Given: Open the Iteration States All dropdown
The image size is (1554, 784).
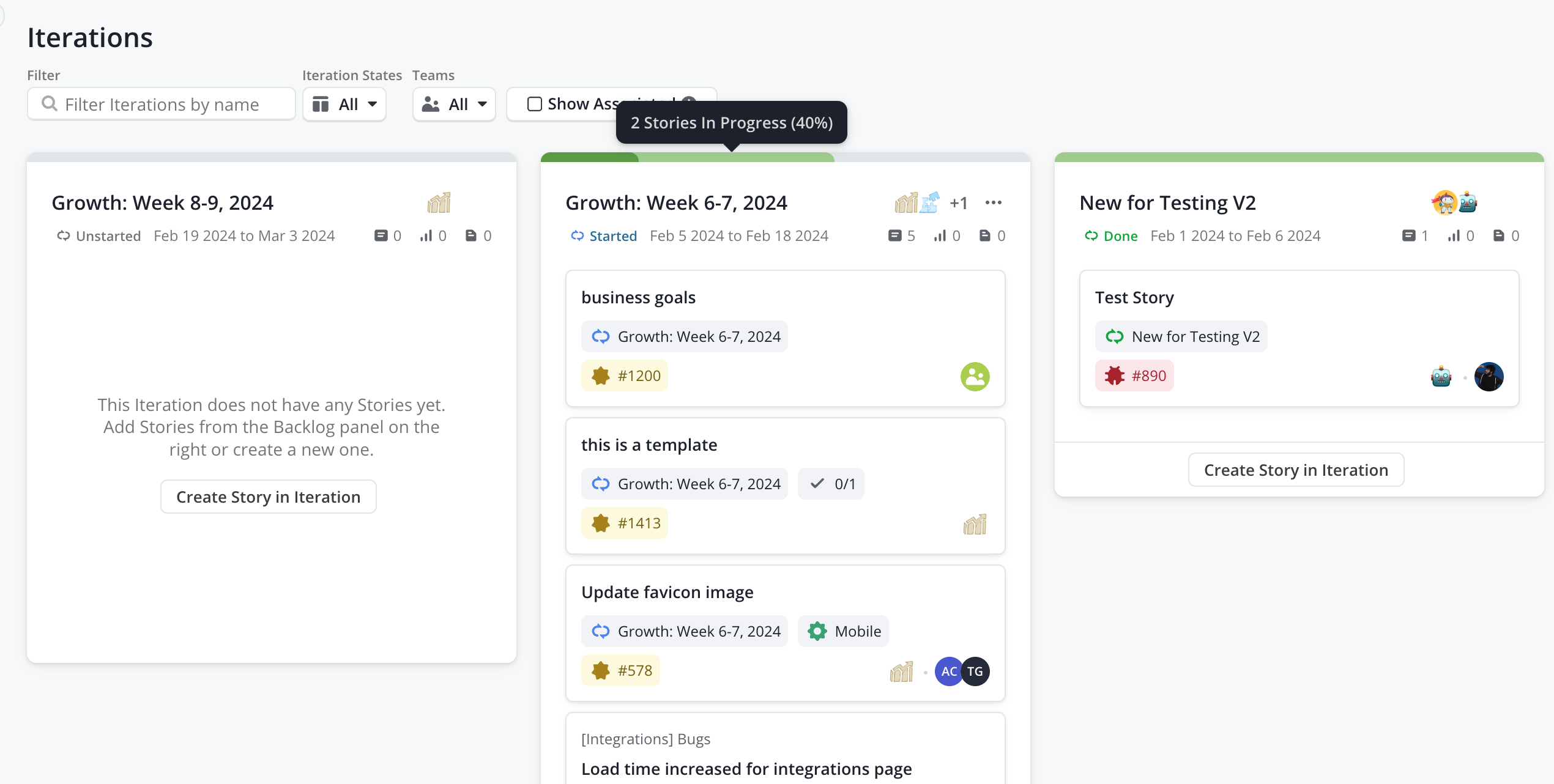Looking at the screenshot, I should 344,104.
